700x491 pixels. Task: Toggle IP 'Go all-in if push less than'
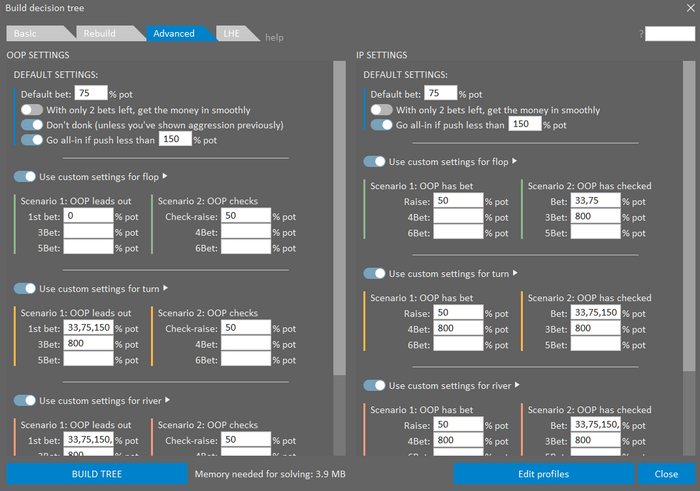[x=381, y=125]
